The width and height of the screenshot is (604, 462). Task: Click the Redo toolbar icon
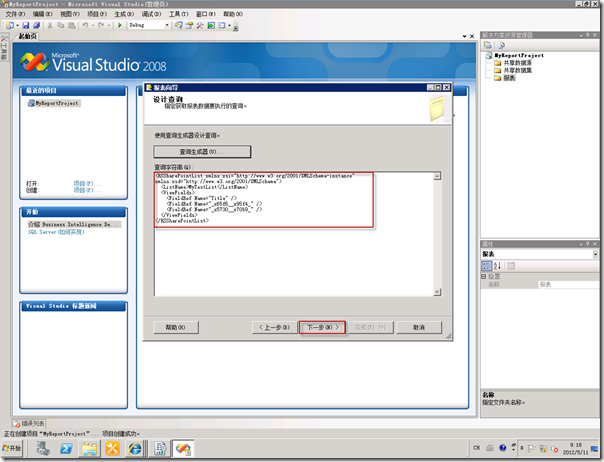101,25
